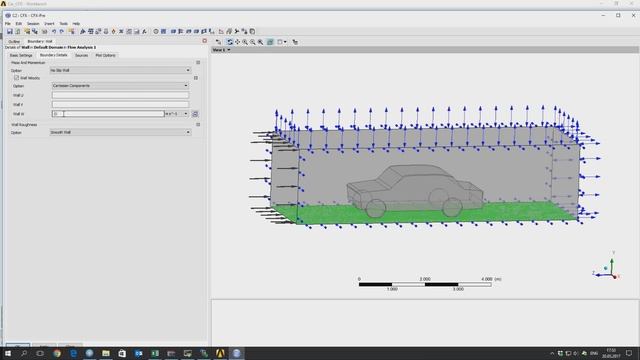Open the Chrome browser from taskbar
This screenshot has width=640, height=360.
point(57,353)
